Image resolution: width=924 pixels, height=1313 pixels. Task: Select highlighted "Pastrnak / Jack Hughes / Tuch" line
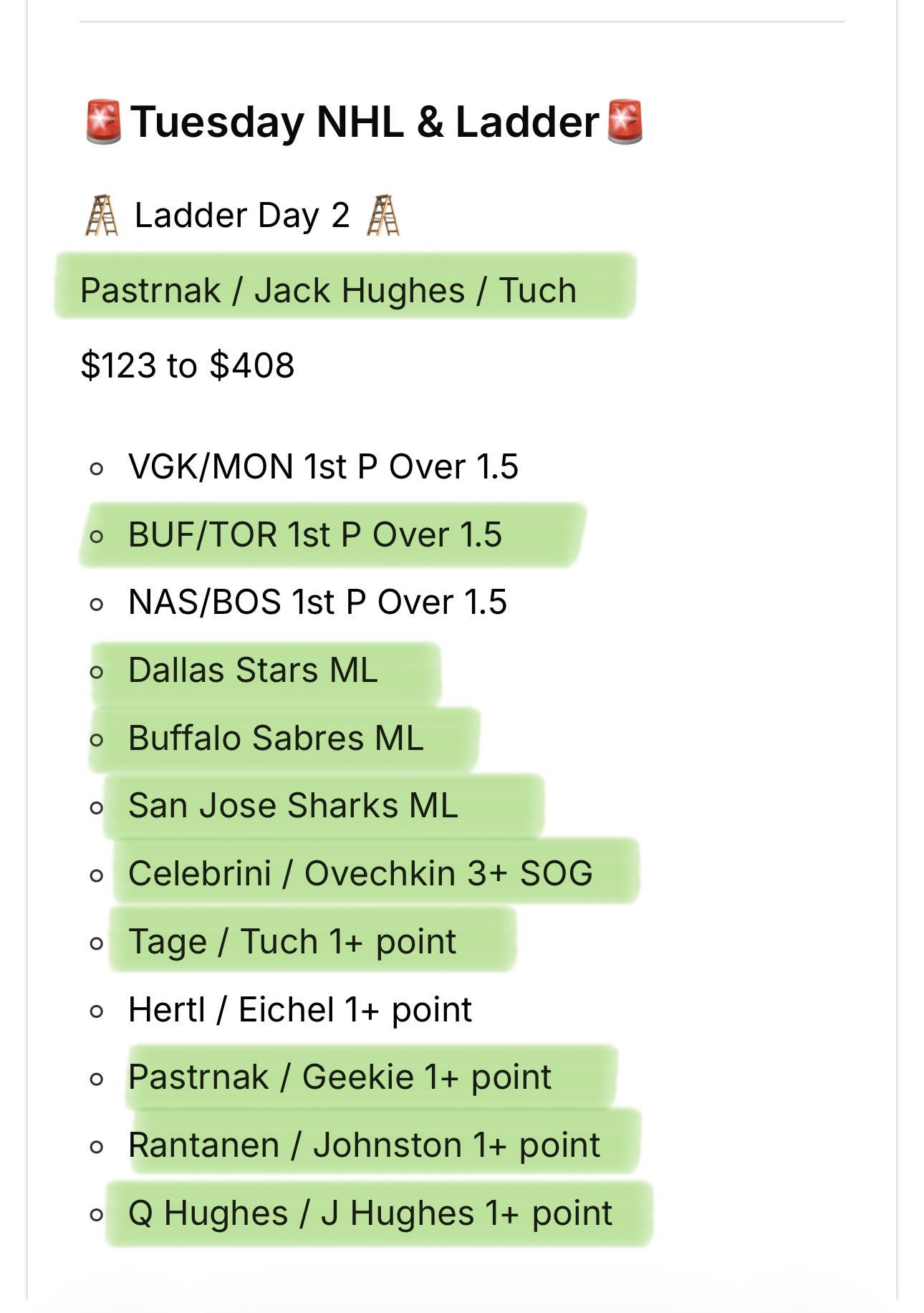click(328, 291)
